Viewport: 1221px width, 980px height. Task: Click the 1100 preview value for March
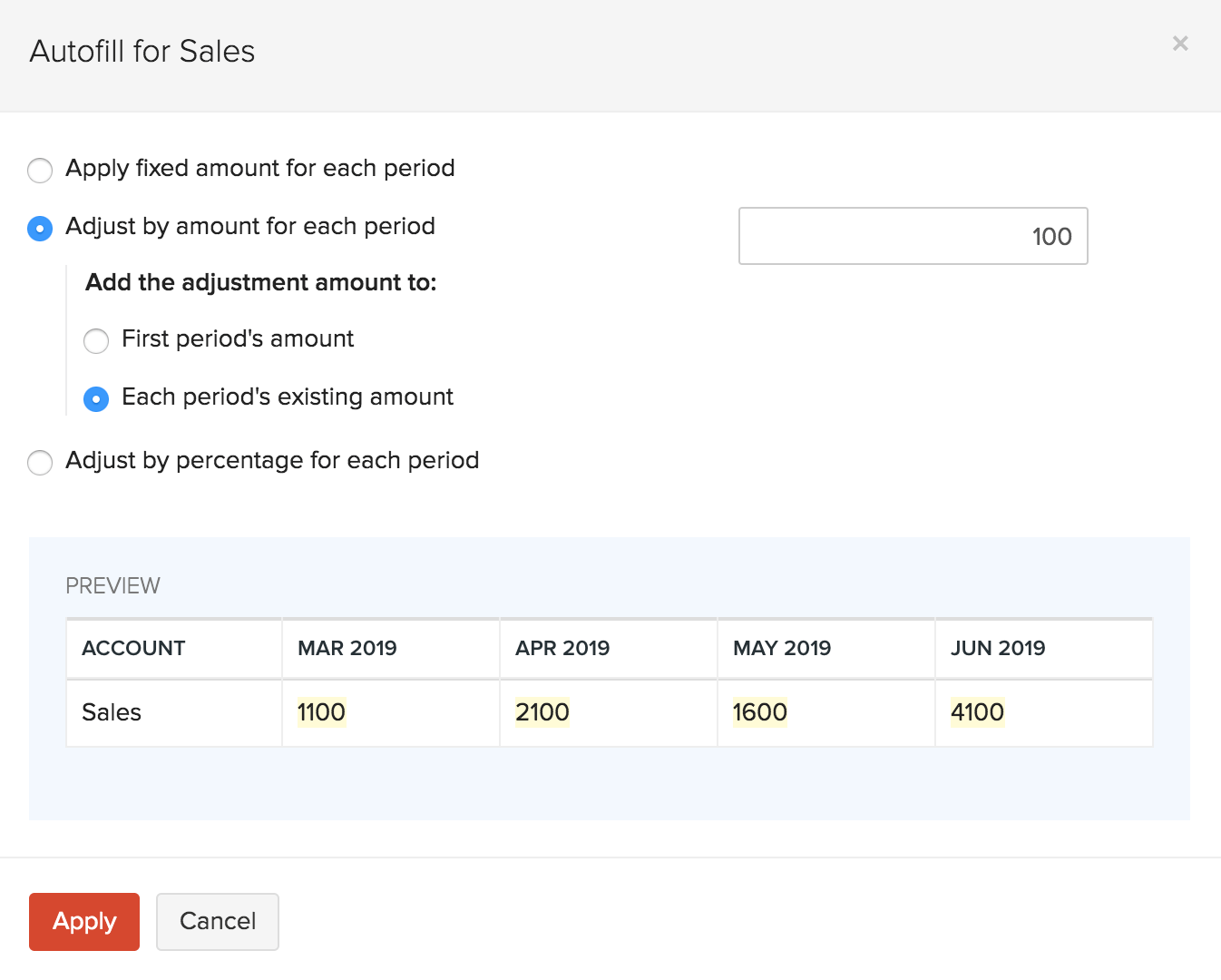click(x=321, y=712)
